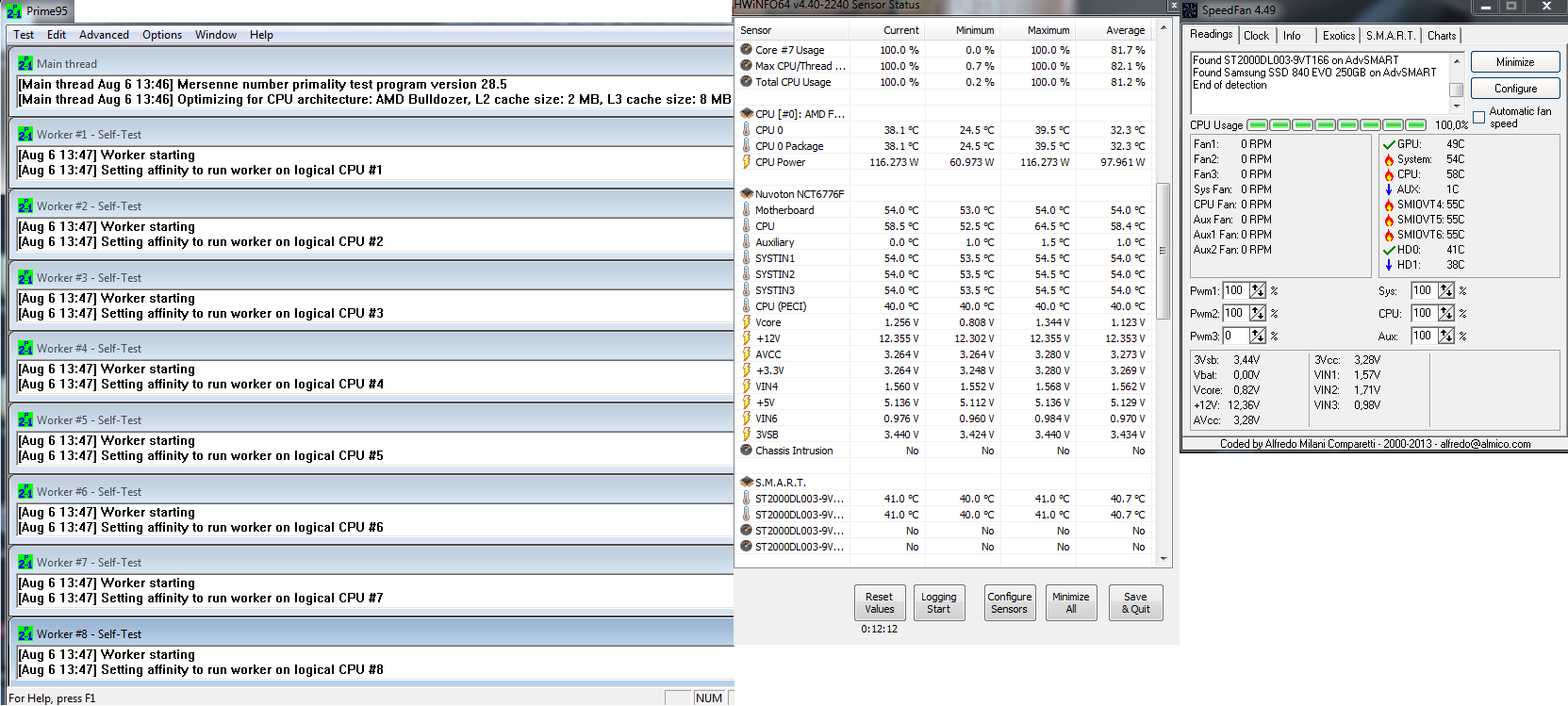Click the Configure button in SpeedFan
Viewport: 1568px width, 706px height.
pos(1515,89)
